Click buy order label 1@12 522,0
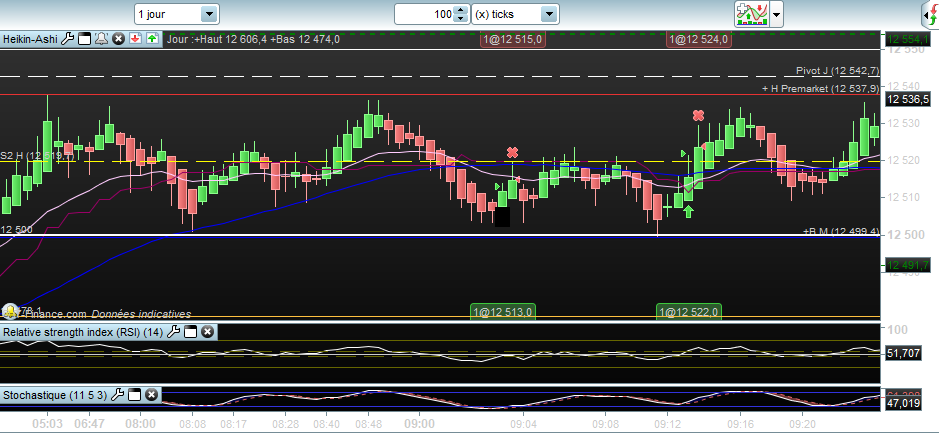This screenshot has height=433, width=939. [x=689, y=311]
